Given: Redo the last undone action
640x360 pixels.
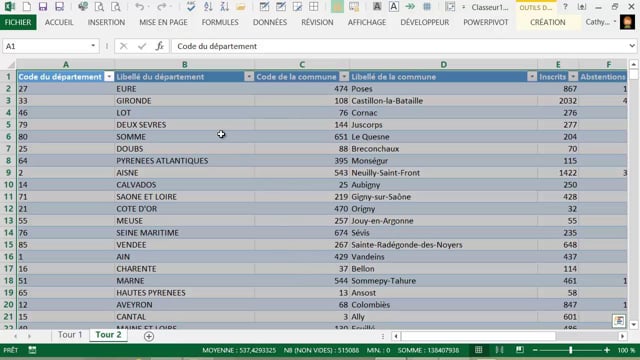Looking at the screenshot, I should click(x=162, y=7).
